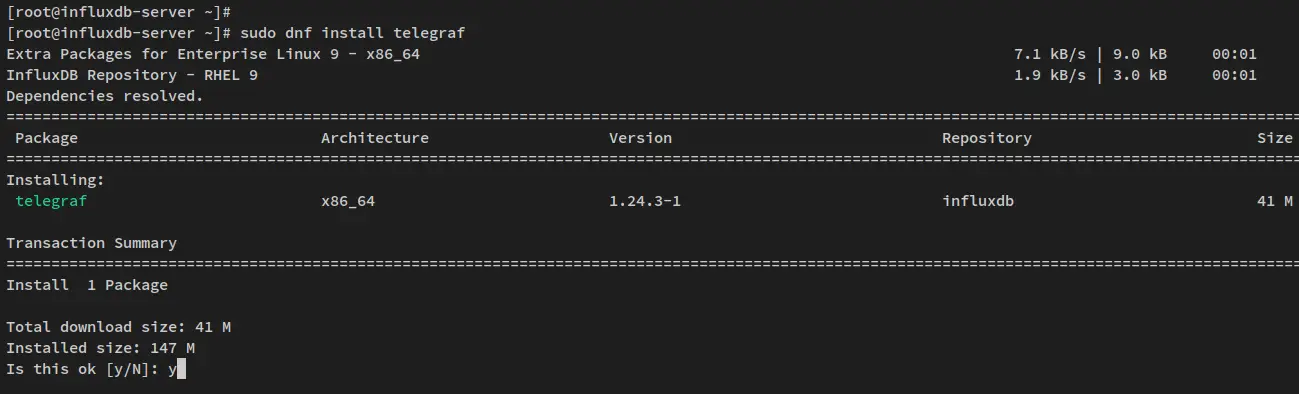Screen dimensions: 1299x394
Task: Click the 'Install 1 Package' line
Action: tap(87, 285)
